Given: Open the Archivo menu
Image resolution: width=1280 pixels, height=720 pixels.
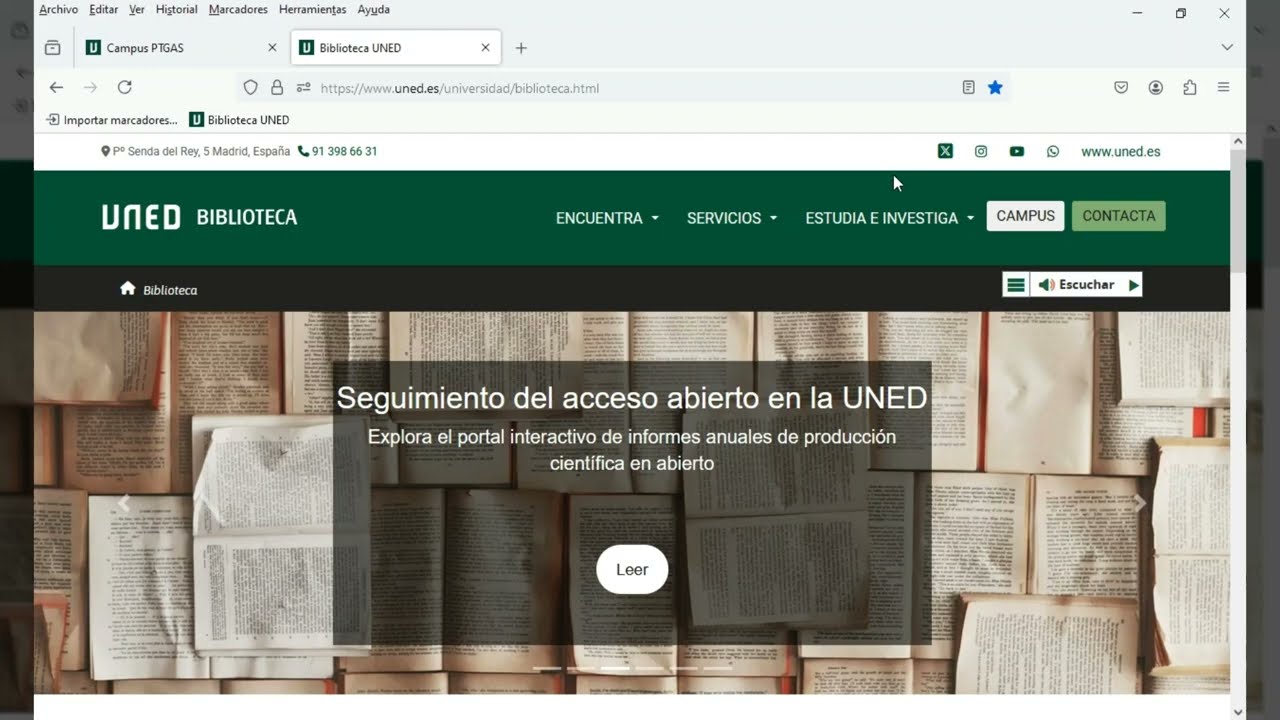Looking at the screenshot, I should click(58, 10).
